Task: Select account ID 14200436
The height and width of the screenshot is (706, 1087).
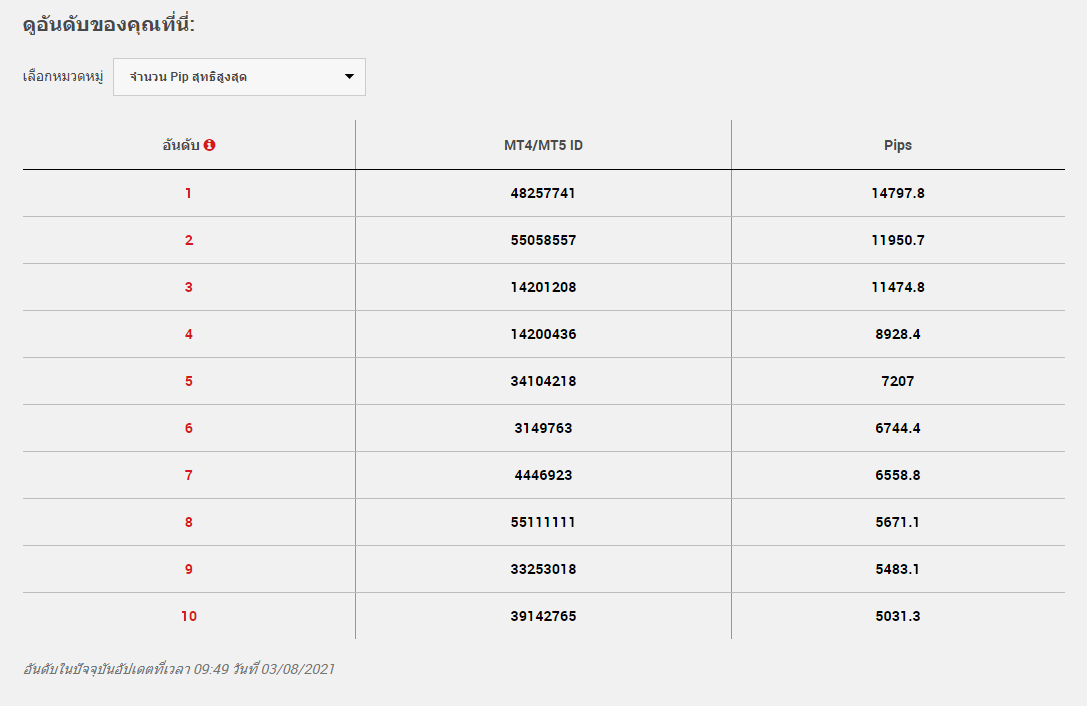Action: pyautogui.click(x=544, y=334)
